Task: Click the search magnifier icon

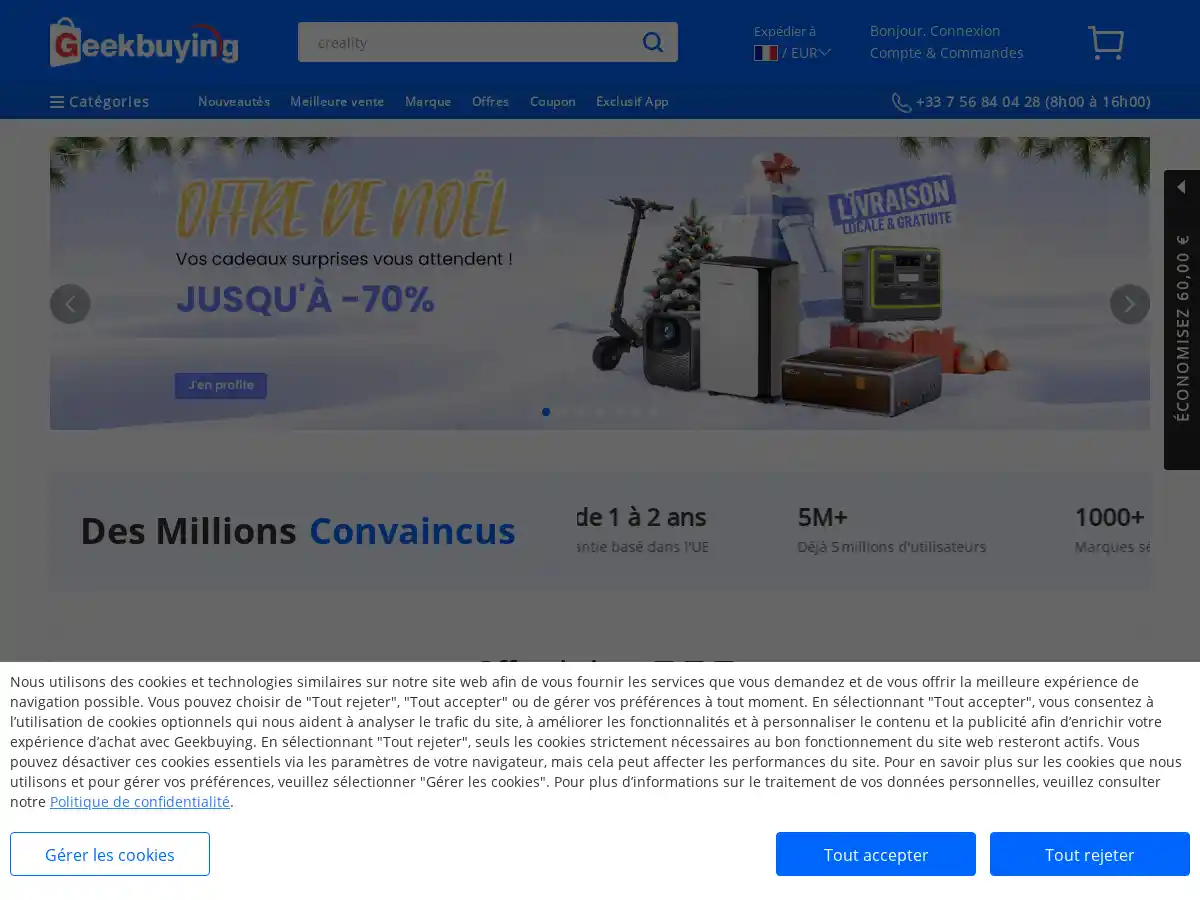Action: click(x=652, y=41)
